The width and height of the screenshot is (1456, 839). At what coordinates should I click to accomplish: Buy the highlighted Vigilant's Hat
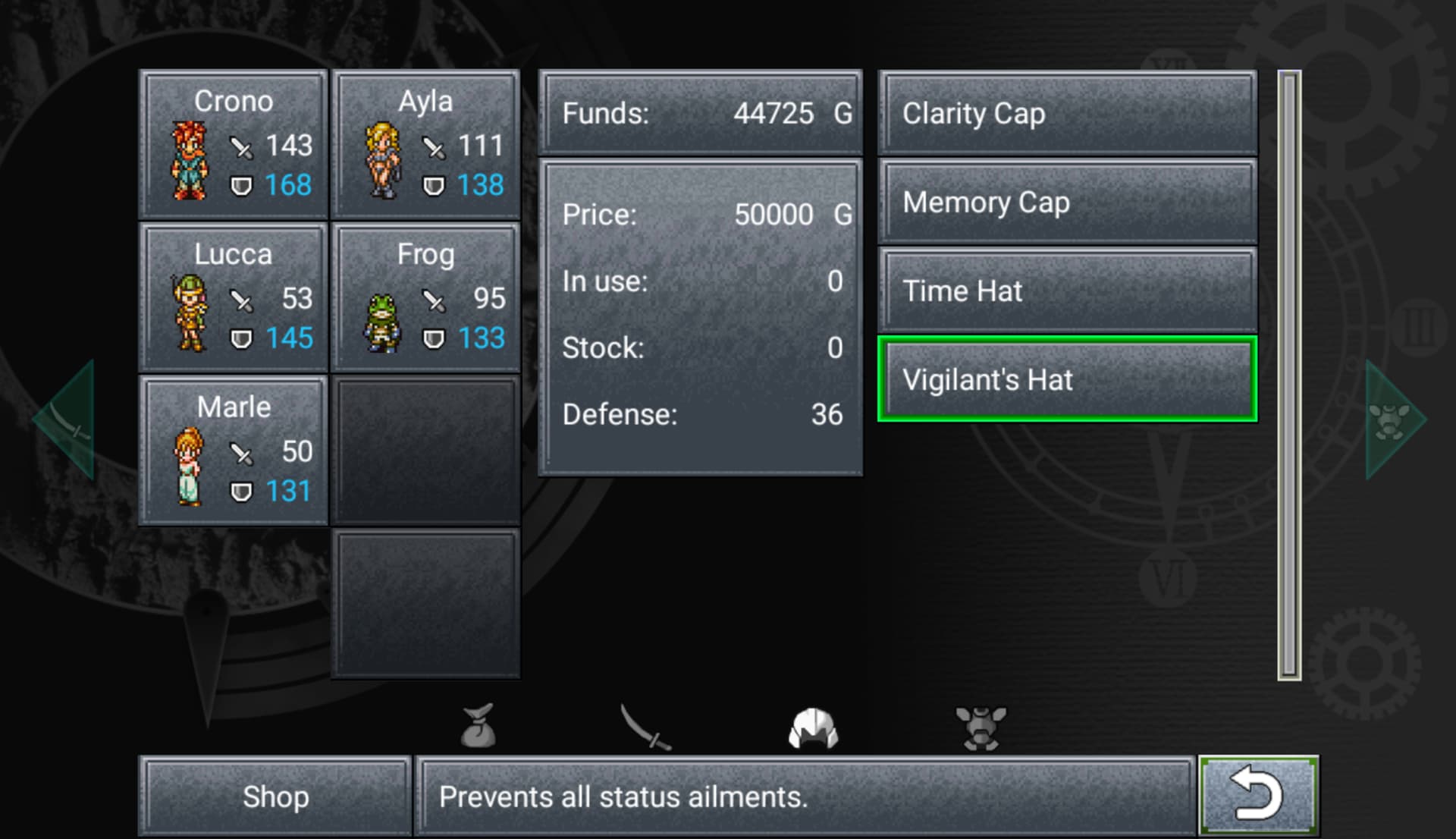(x=1067, y=379)
